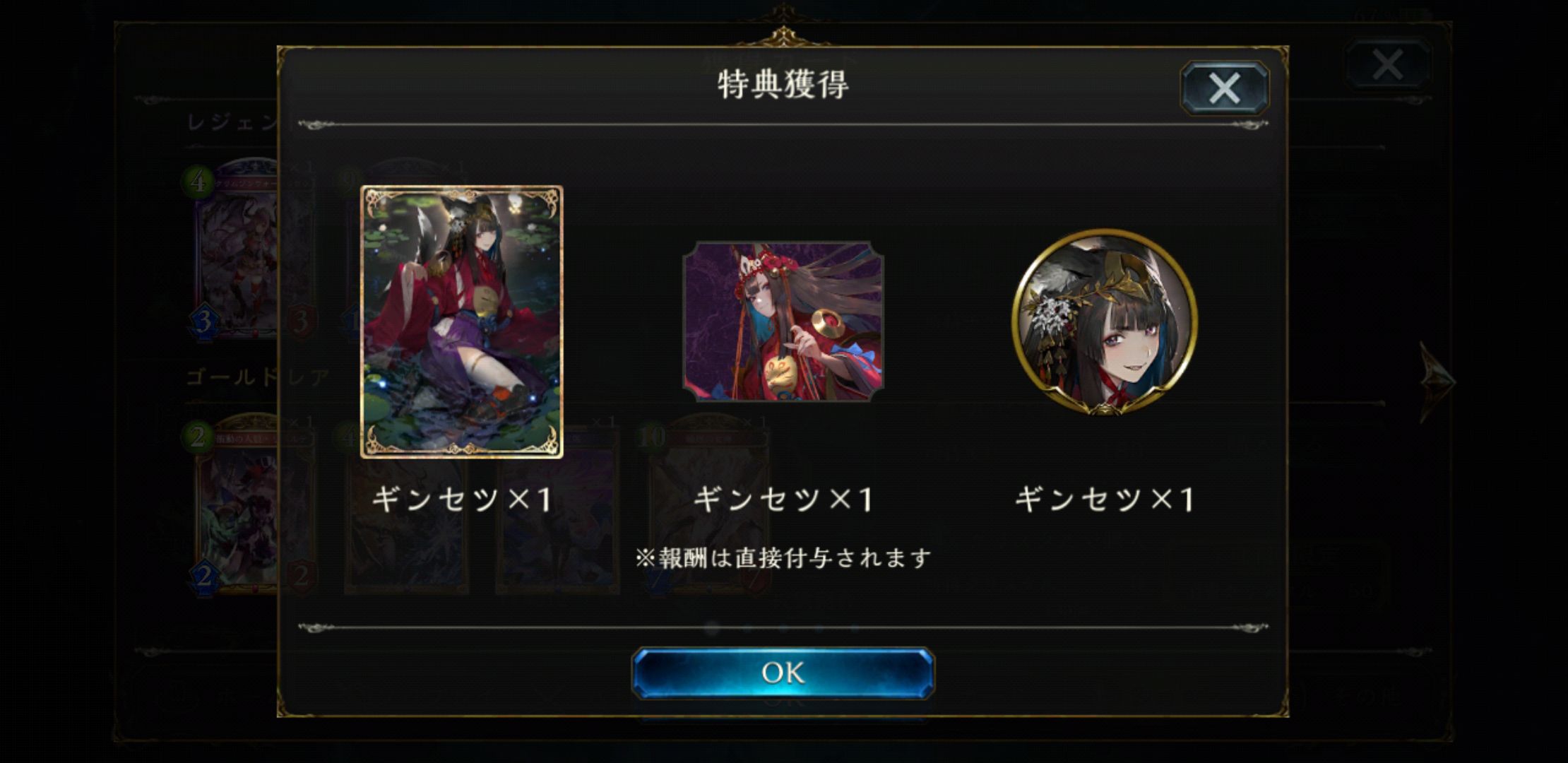Viewport: 1568px width, 763px height.
Task: Confirm the reward dialog with OK
Action: point(783,673)
